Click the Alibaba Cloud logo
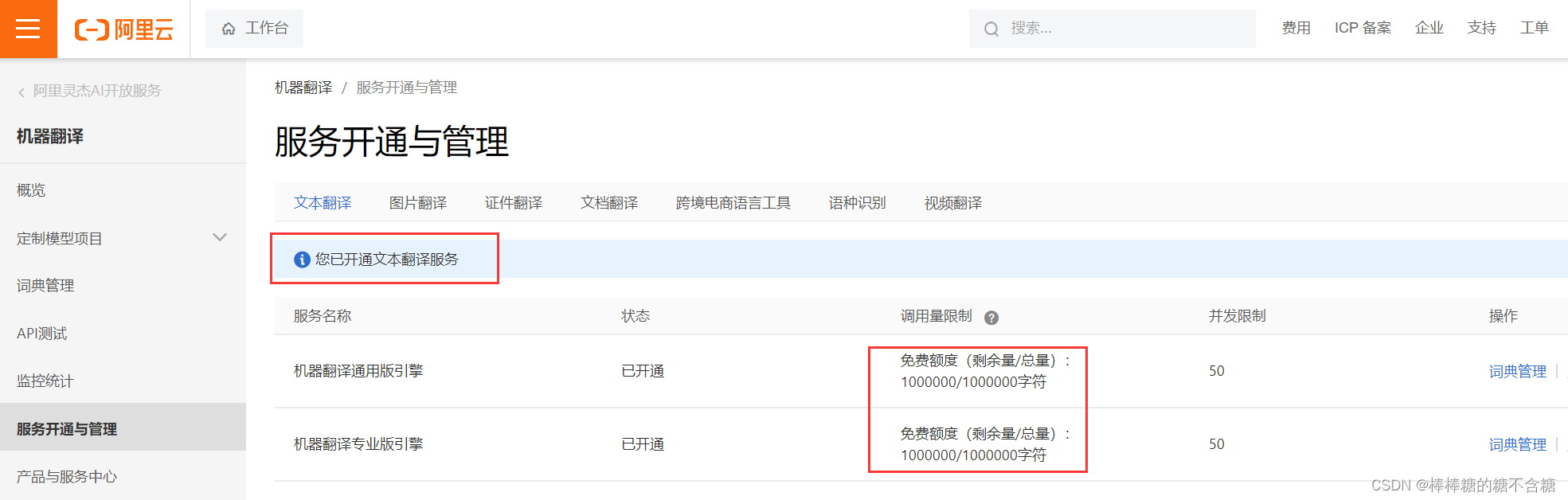The height and width of the screenshot is (500, 1568). 124,29
